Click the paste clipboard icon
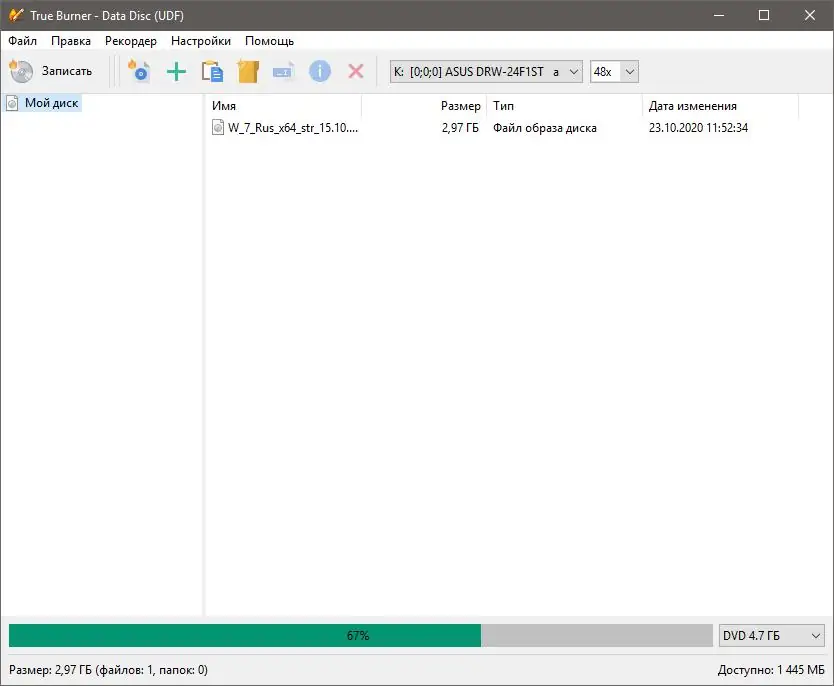Image resolution: width=834 pixels, height=686 pixels. click(212, 71)
